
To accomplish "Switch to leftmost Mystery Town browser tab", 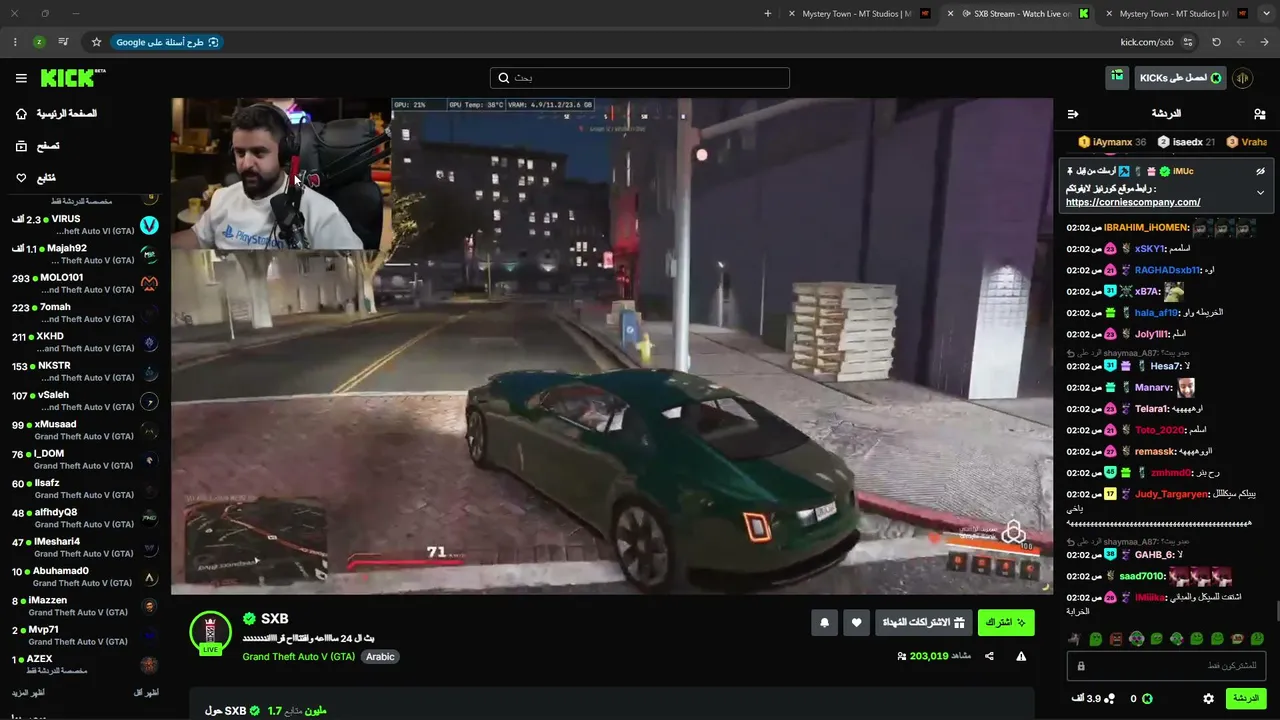I will (x=857, y=14).
